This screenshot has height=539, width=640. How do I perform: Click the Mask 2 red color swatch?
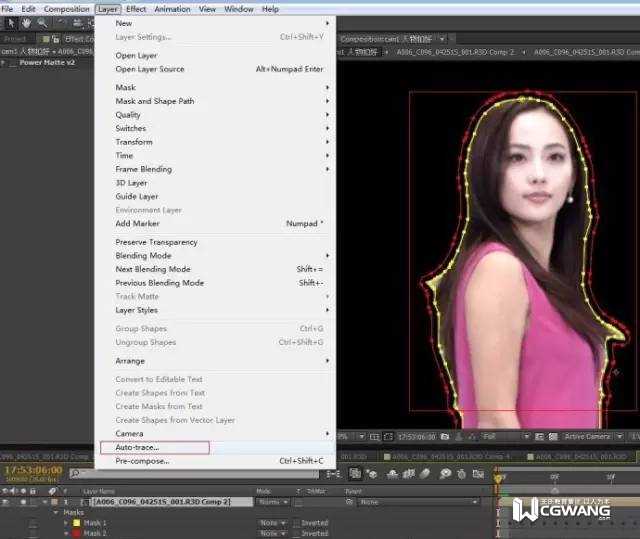pyautogui.click(x=76, y=533)
